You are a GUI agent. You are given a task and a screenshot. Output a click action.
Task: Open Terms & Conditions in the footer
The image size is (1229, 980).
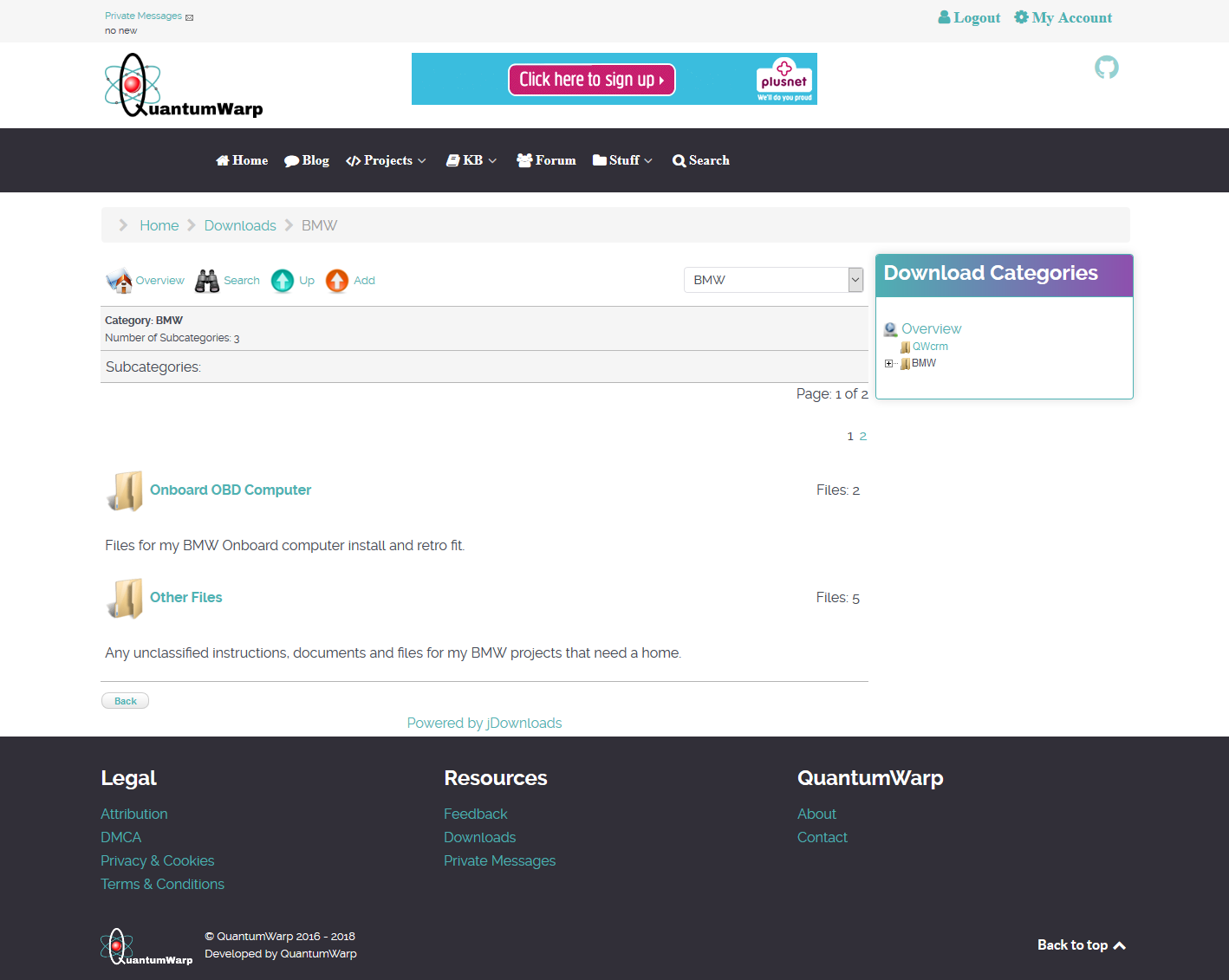162,884
